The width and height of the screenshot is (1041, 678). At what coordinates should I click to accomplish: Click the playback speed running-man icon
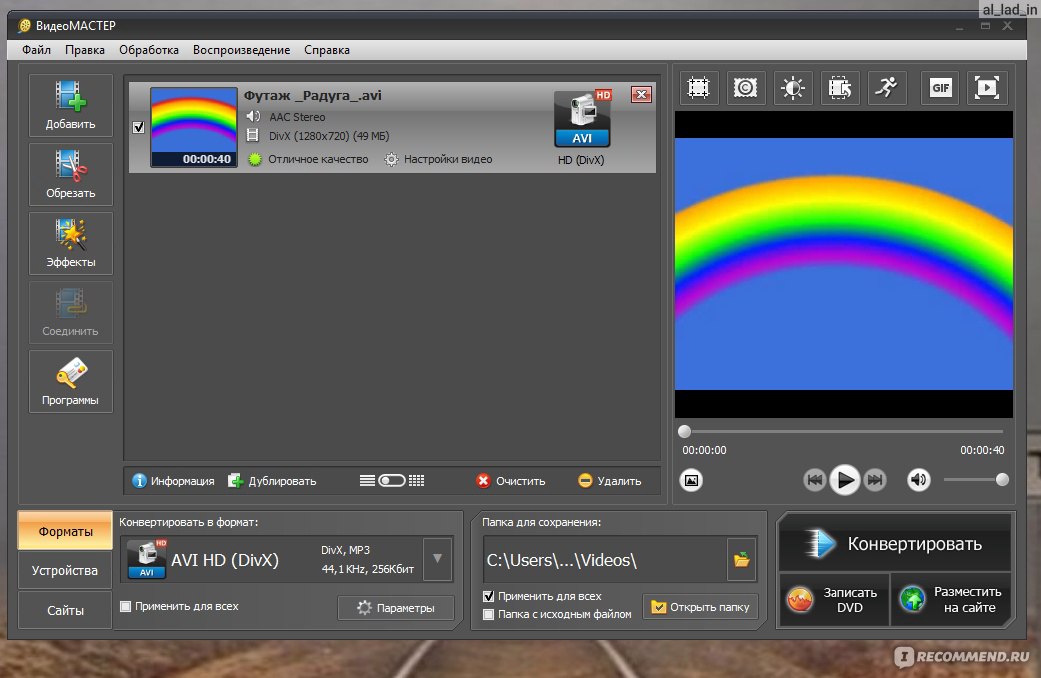(886, 88)
